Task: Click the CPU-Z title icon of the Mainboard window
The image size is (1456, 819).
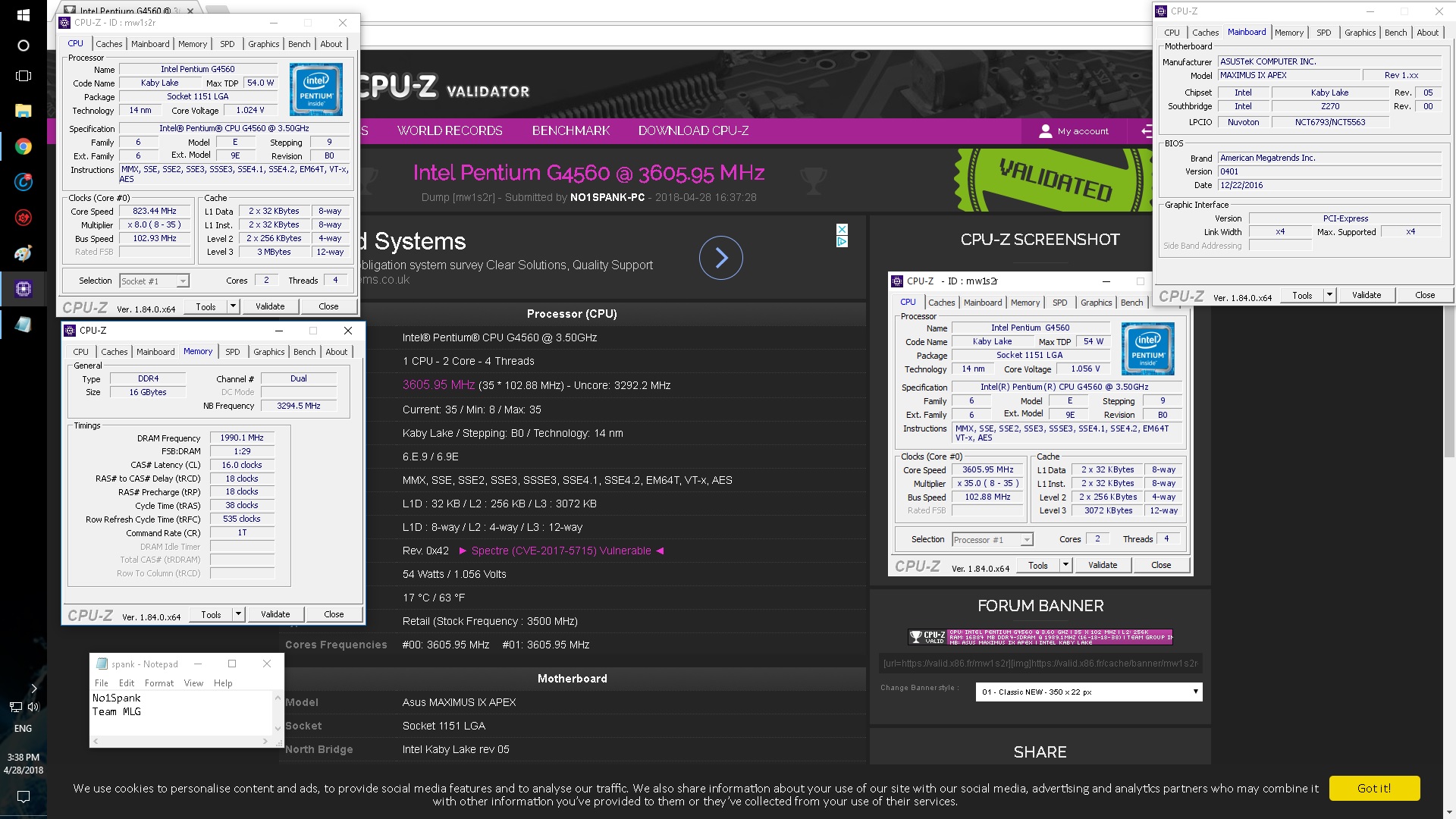Action: pyautogui.click(x=1161, y=11)
